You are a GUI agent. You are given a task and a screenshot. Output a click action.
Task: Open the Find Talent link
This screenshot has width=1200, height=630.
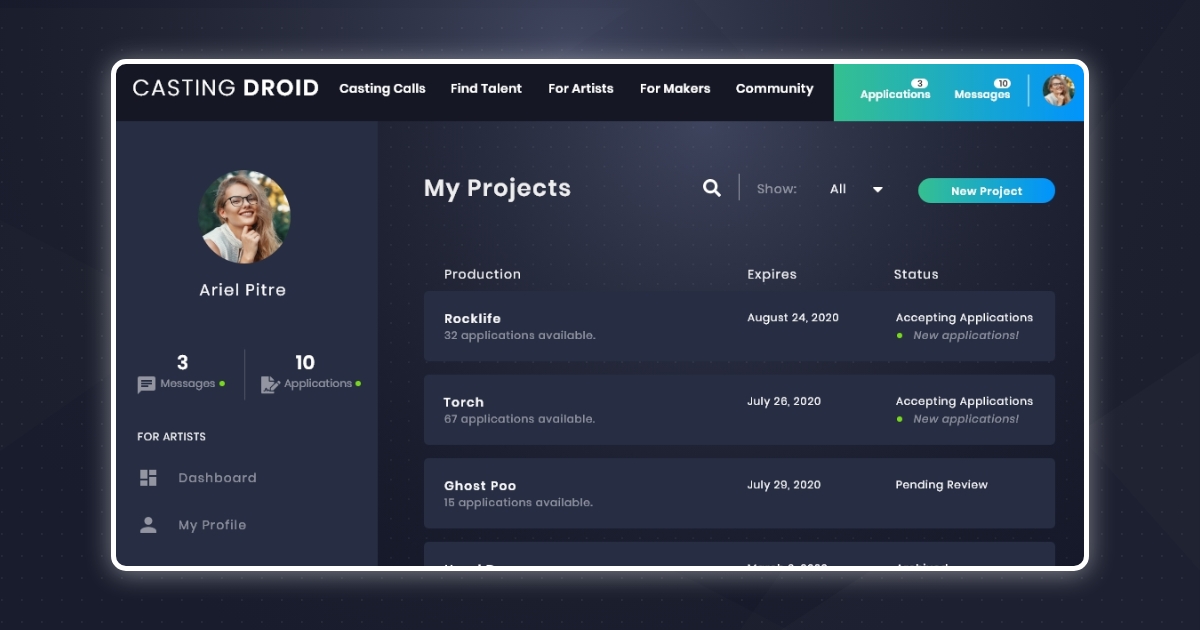[x=486, y=89]
